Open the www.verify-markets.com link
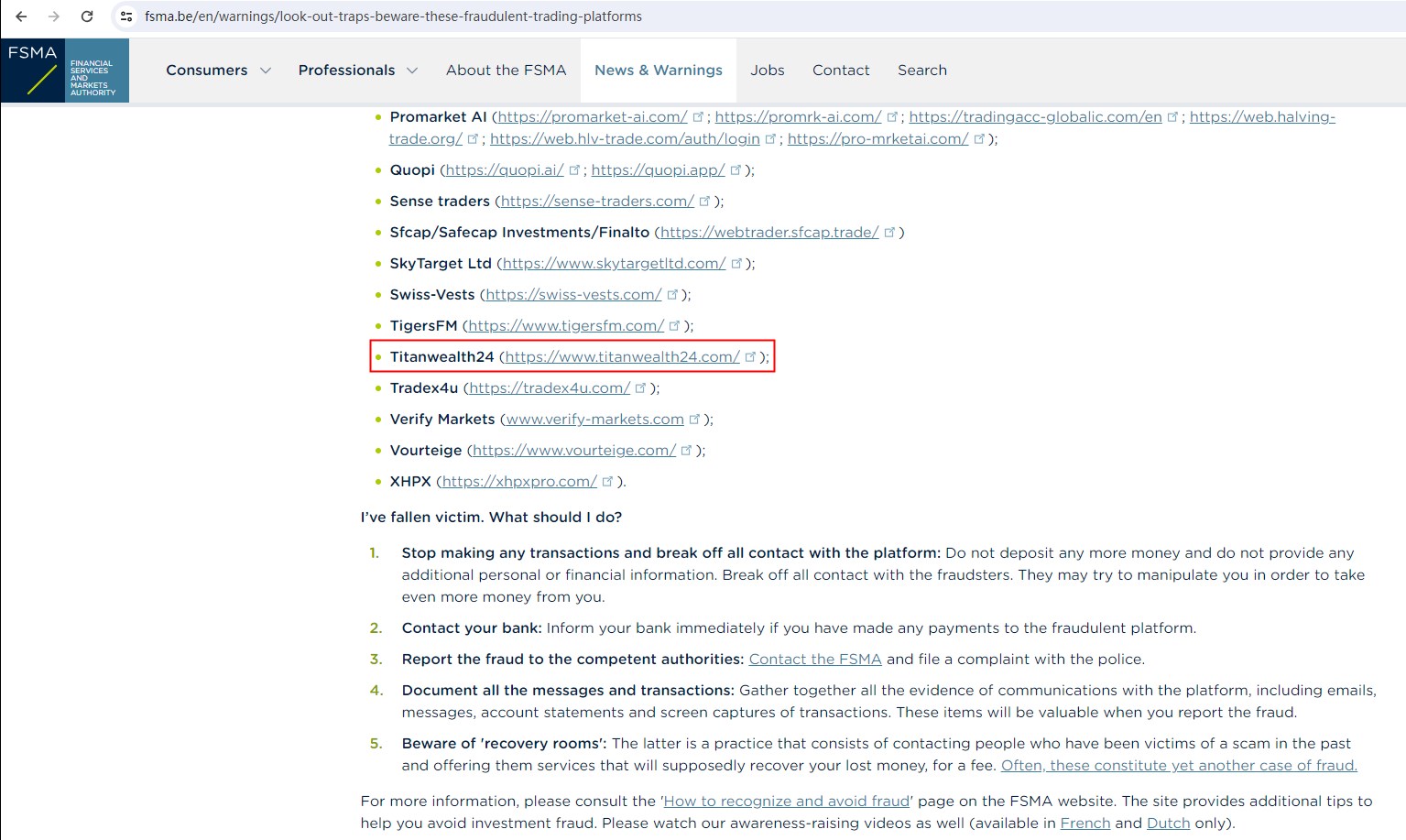Viewport: 1406px width, 840px height. [x=594, y=420]
